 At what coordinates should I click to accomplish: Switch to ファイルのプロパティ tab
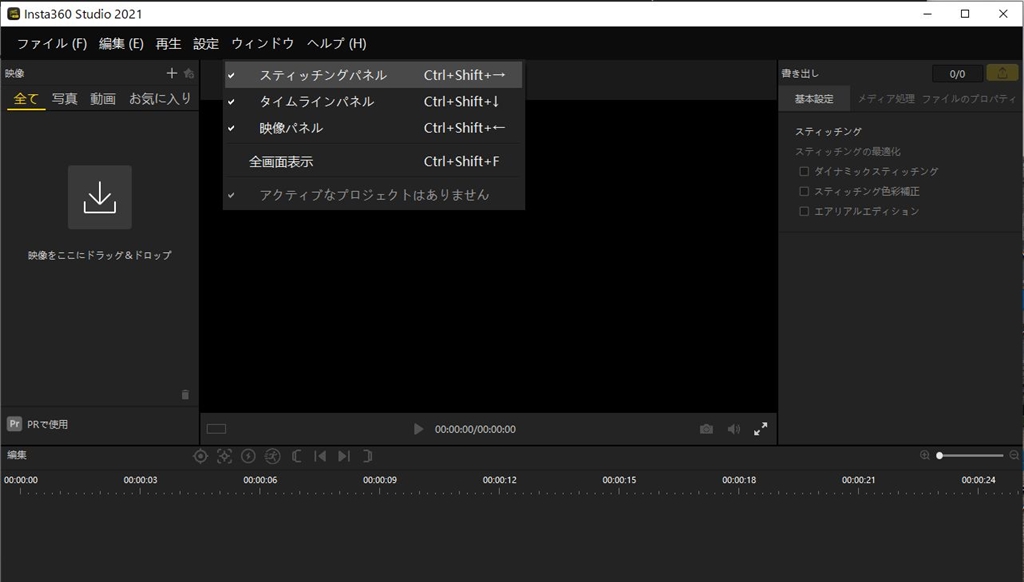click(968, 99)
